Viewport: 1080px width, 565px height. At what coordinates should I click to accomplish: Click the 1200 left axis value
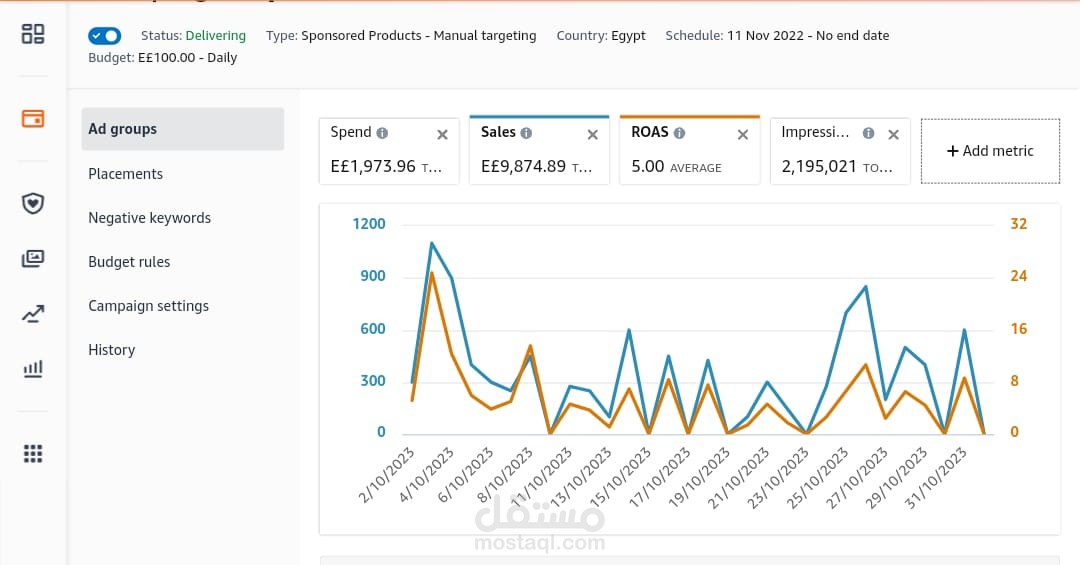(x=369, y=224)
